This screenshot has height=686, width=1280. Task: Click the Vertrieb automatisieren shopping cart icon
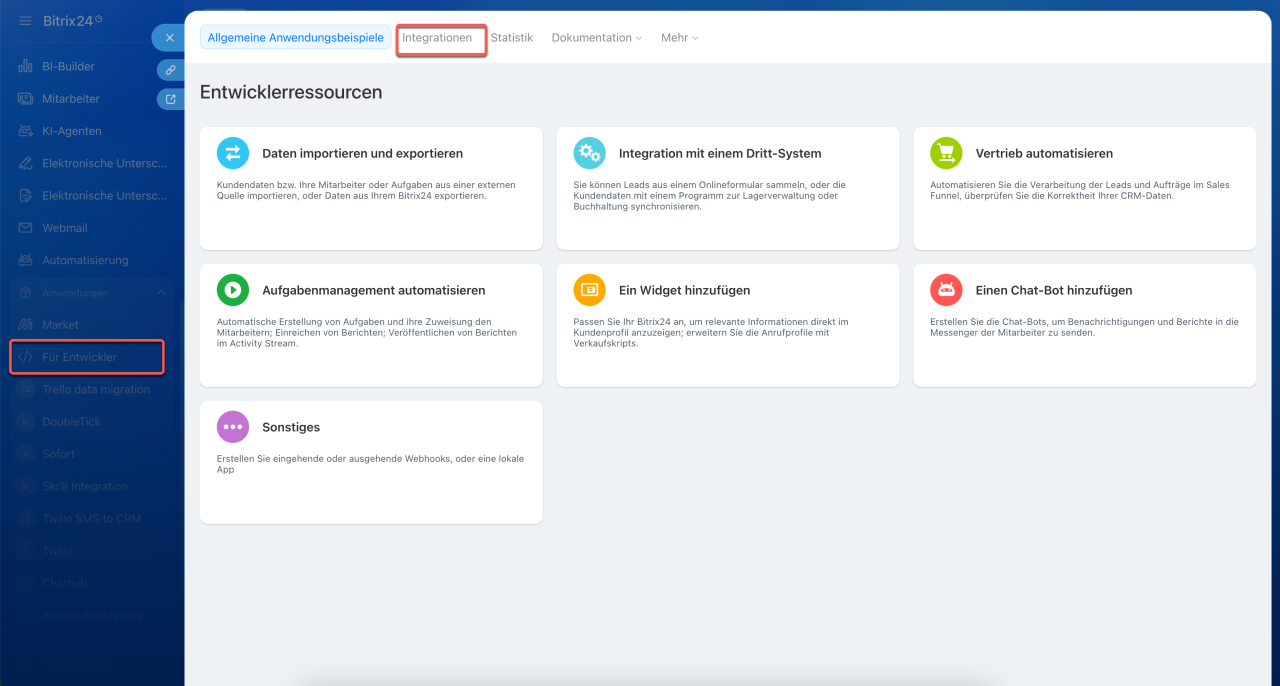[x=946, y=153]
